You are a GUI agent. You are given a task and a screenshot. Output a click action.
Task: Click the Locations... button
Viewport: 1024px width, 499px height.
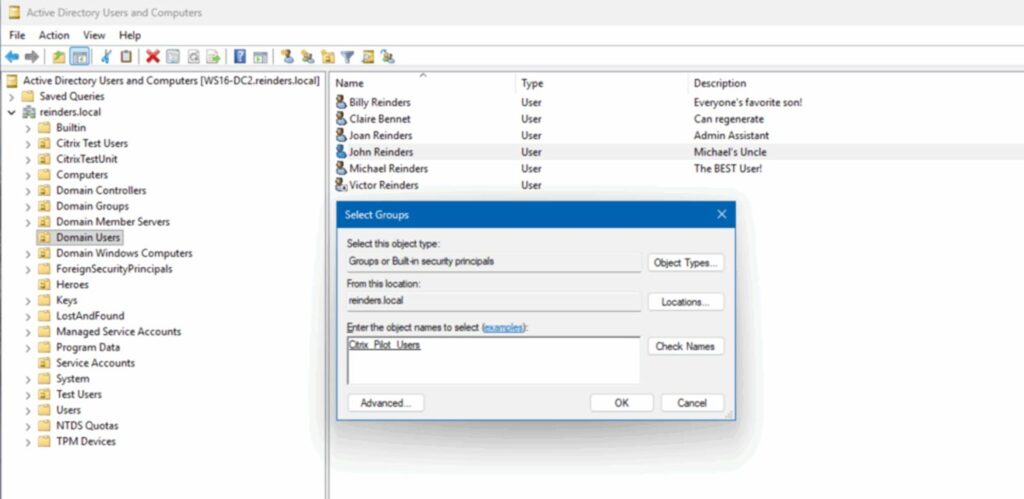tap(686, 302)
